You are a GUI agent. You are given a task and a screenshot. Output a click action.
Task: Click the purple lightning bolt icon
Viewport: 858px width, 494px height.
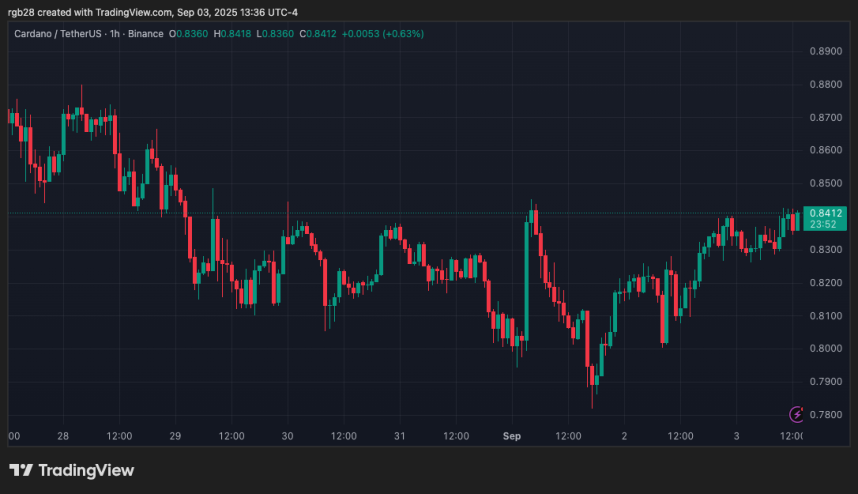[797, 414]
